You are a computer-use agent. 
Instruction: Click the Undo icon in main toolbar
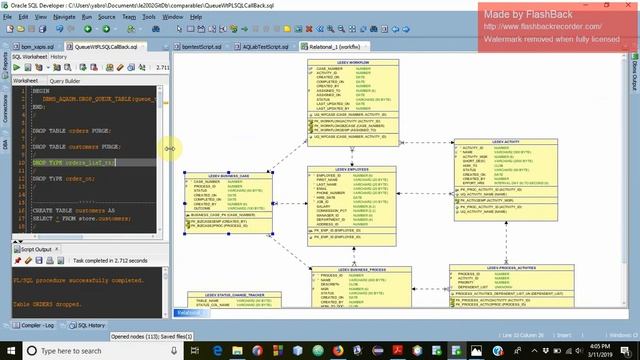tap(60, 29)
